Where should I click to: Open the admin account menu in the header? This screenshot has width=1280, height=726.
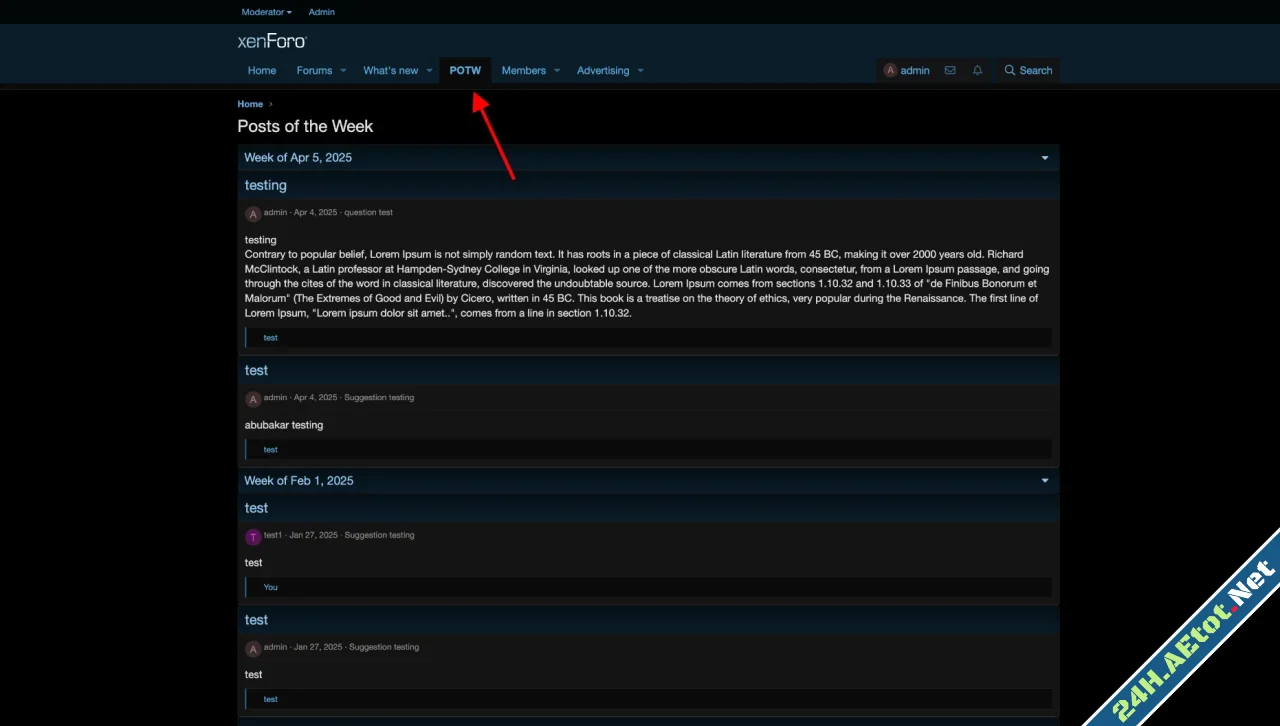(906, 70)
